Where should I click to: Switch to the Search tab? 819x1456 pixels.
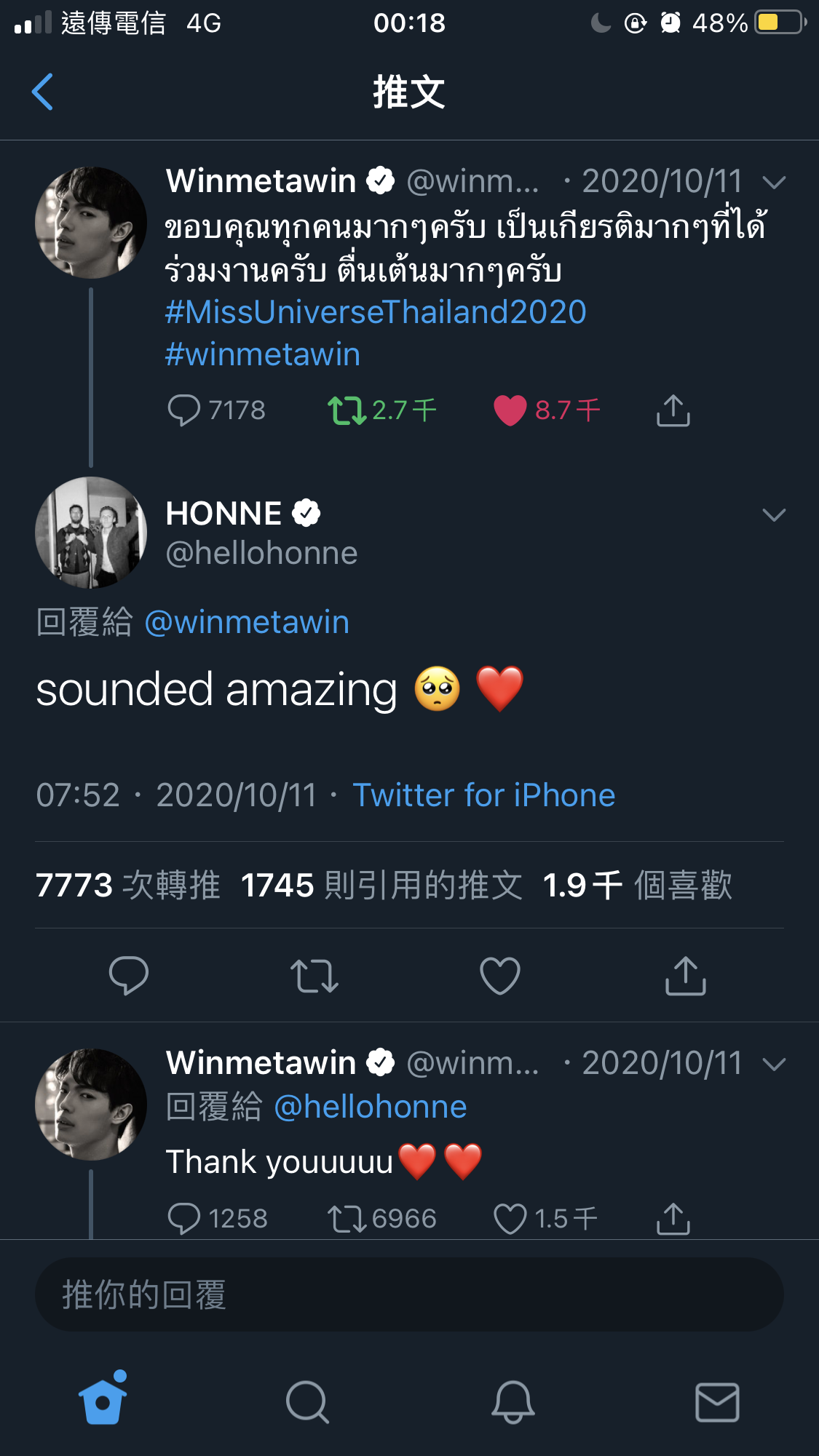pyautogui.click(x=307, y=1402)
